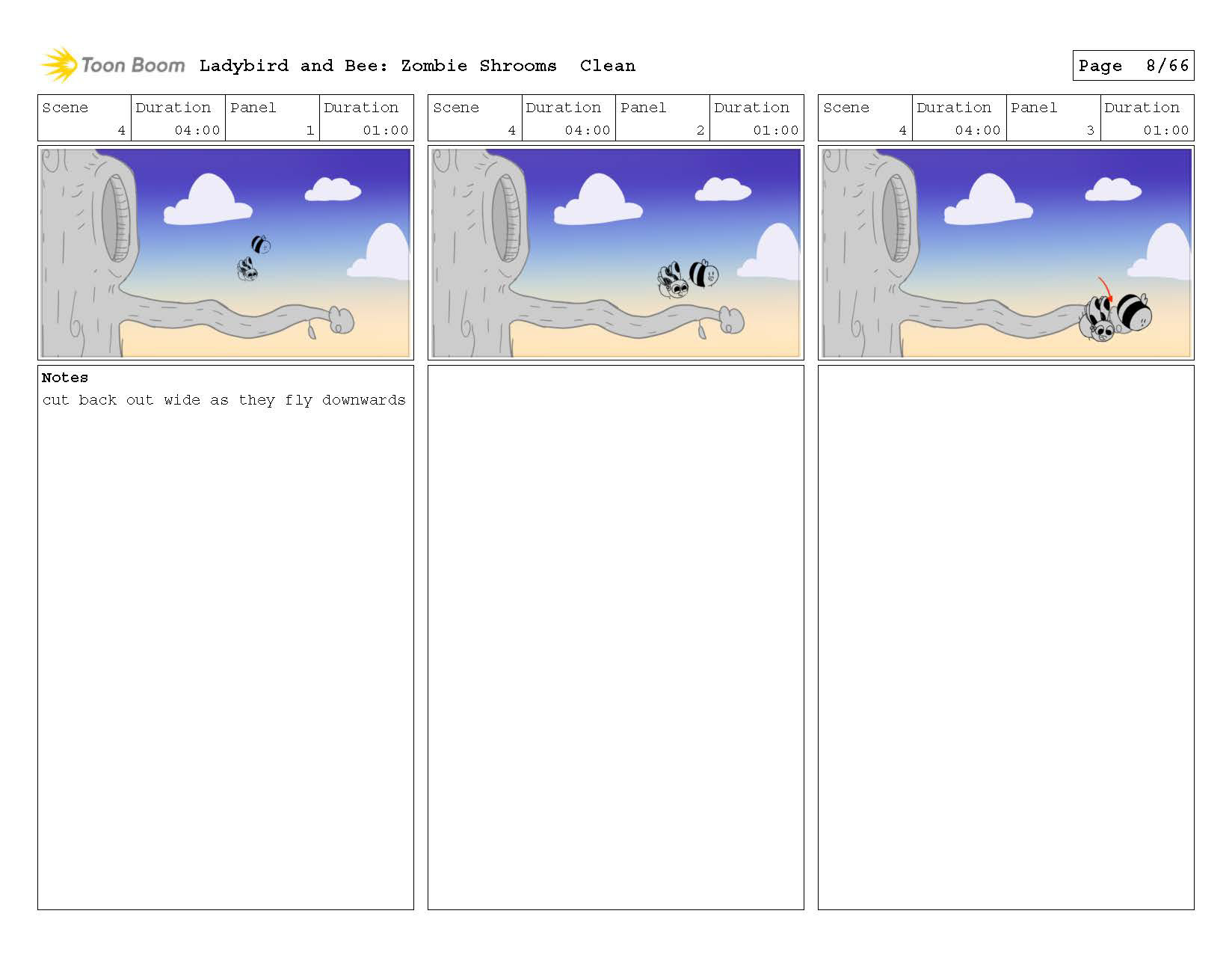The image size is (1232, 967).
Task: Select Panel 1 scene duration 04:00 cell
Action: coord(179,118)
